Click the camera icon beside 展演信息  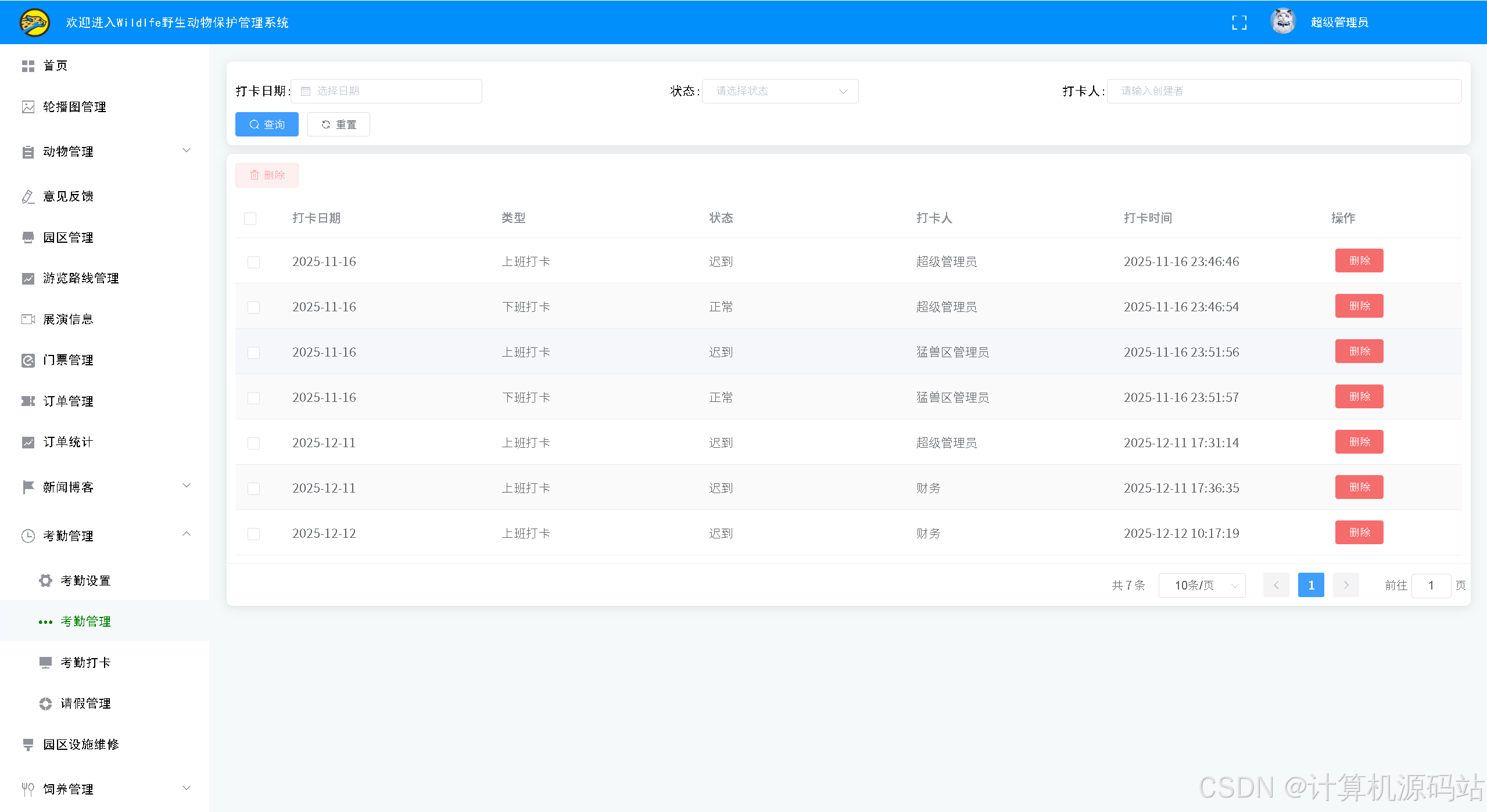coord(28,319)
